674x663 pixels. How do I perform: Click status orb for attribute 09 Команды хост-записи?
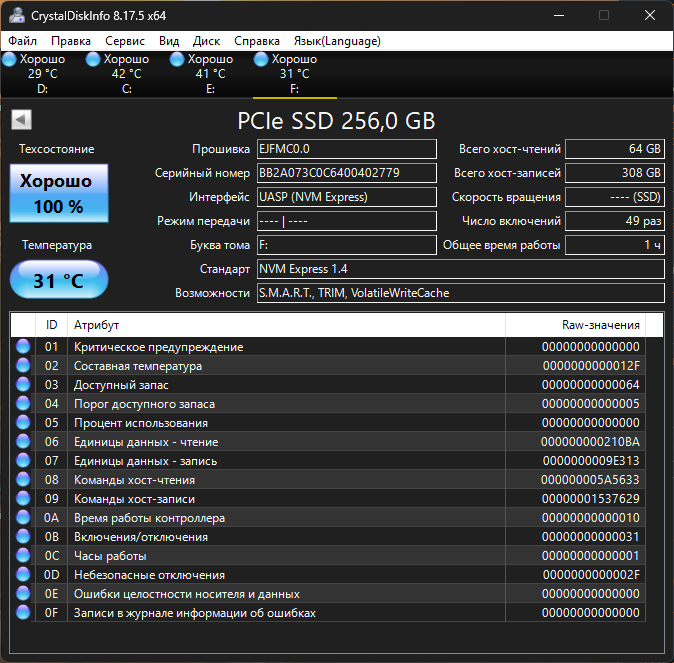(23, 498)
